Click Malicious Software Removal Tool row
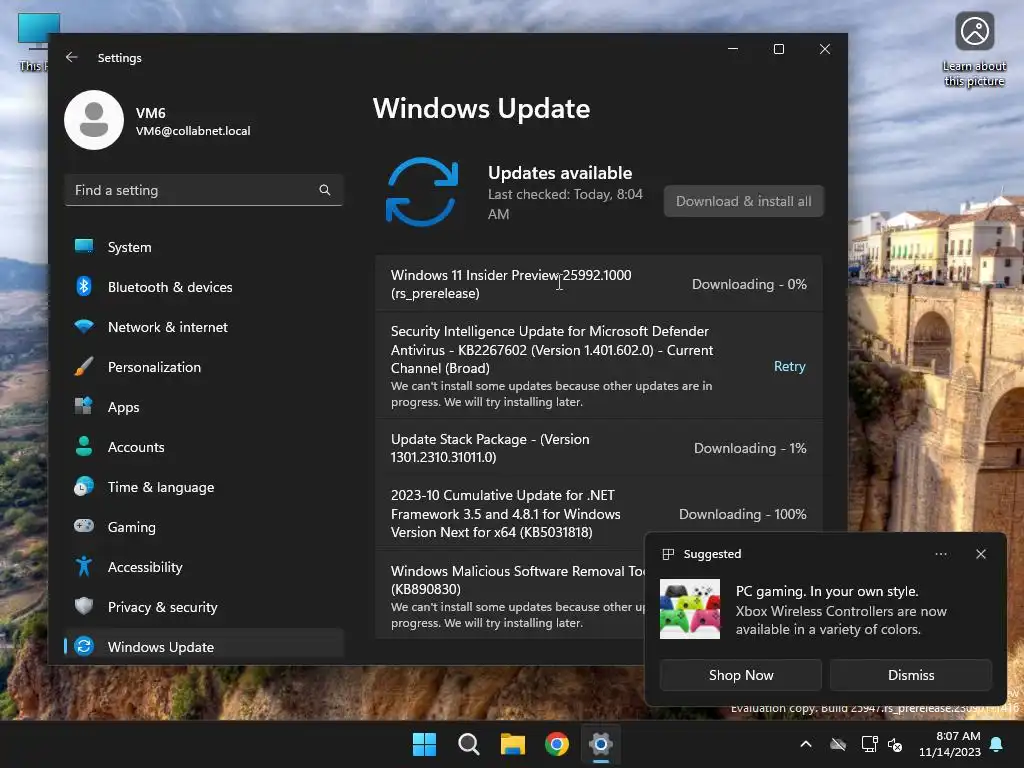 coord(510,596)
